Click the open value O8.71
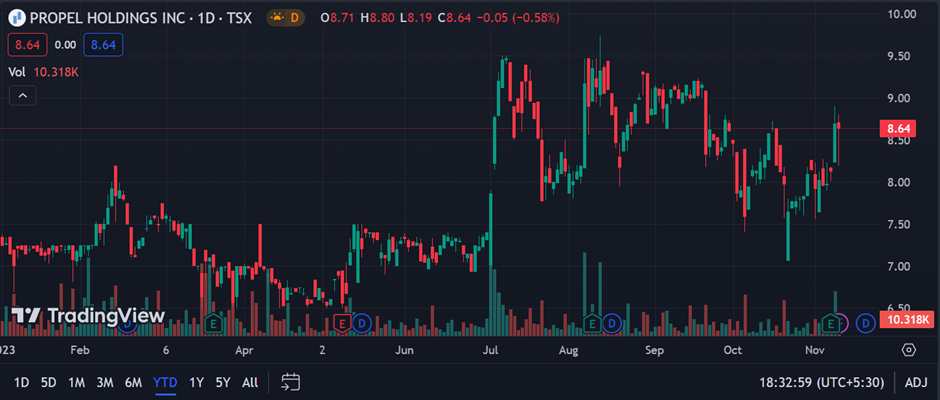940x400 pixels. pos(339,18)
